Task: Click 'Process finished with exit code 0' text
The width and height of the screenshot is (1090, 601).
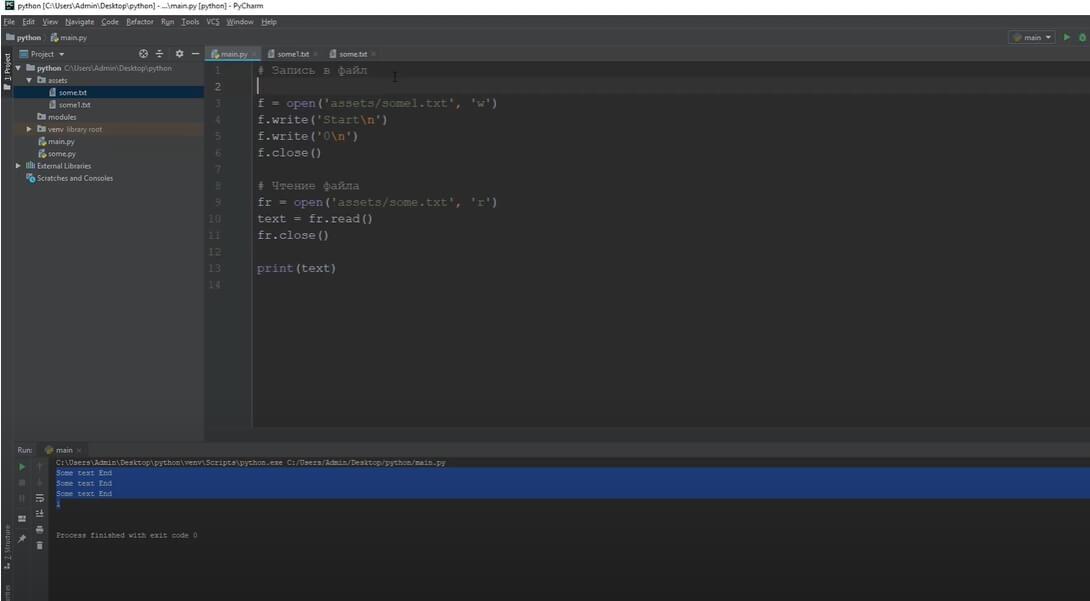Action: (127, 535)
